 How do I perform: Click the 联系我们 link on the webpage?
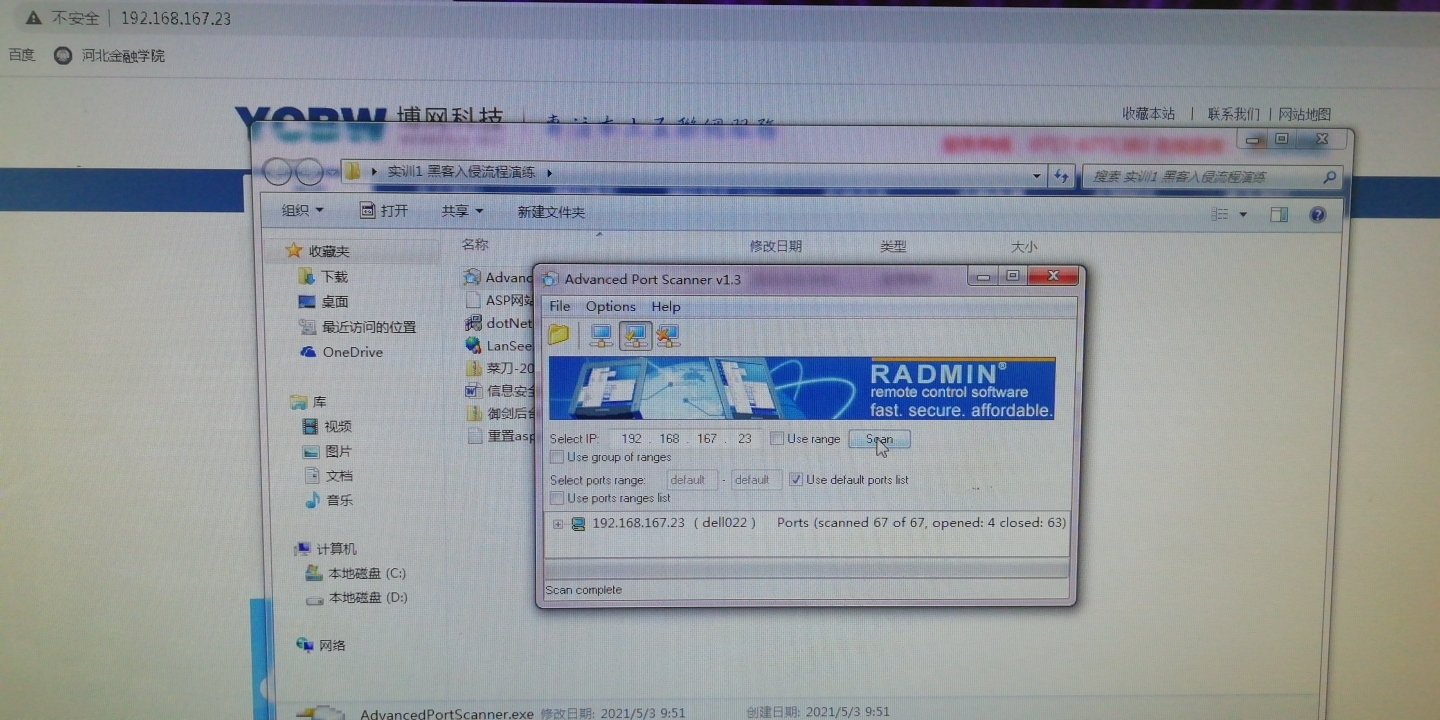[1233, 114]
